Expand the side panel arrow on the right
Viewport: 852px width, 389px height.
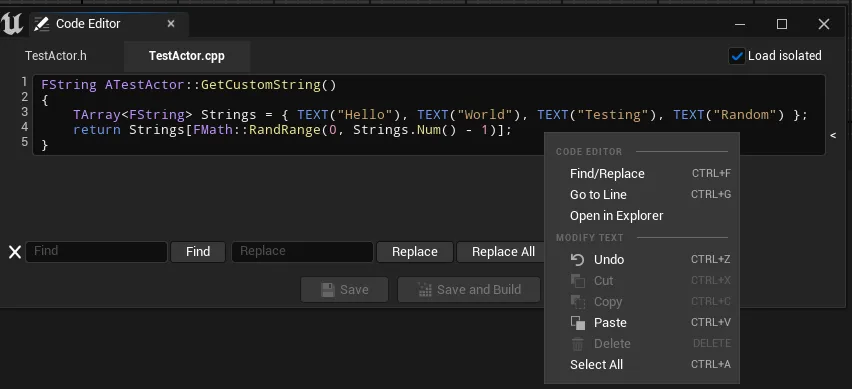coord(833,135)
